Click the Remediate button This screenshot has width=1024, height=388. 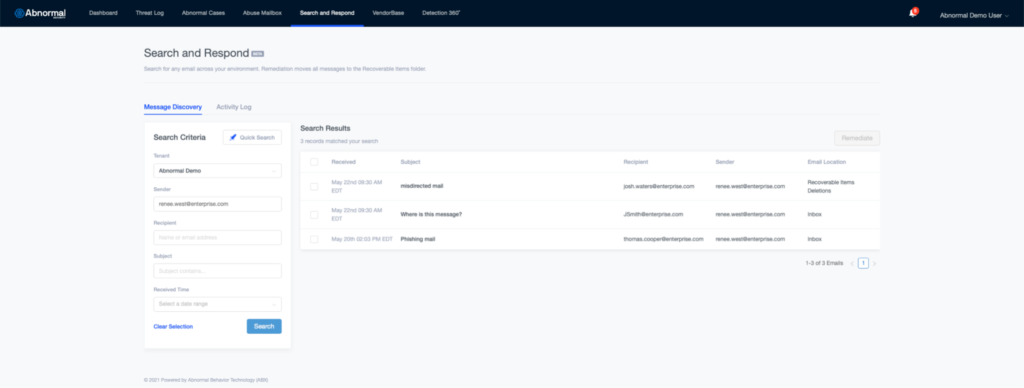[857, 138]
